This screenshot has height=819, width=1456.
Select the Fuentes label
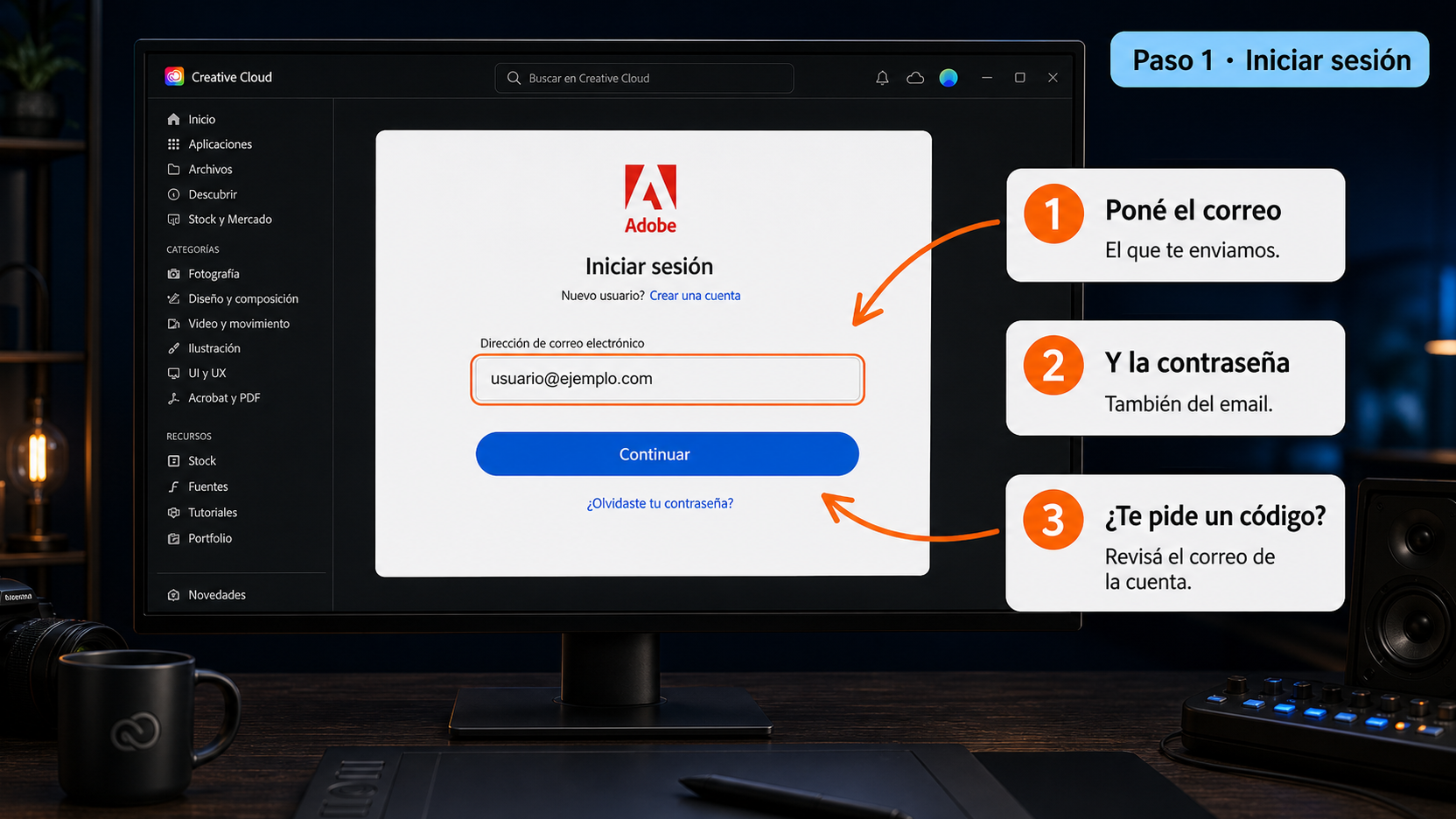click(208, 486)
